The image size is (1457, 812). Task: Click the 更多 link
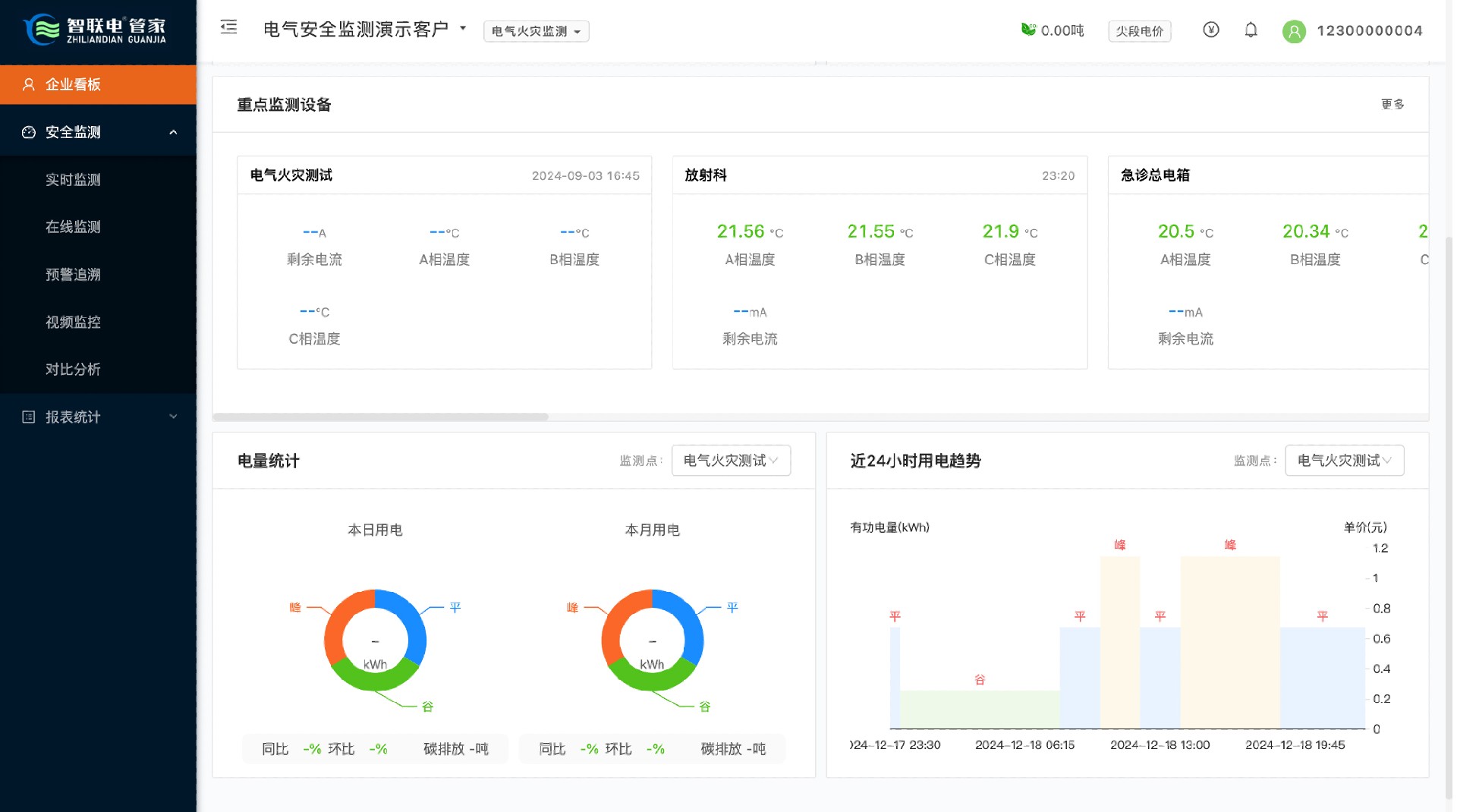point(1392,105)
